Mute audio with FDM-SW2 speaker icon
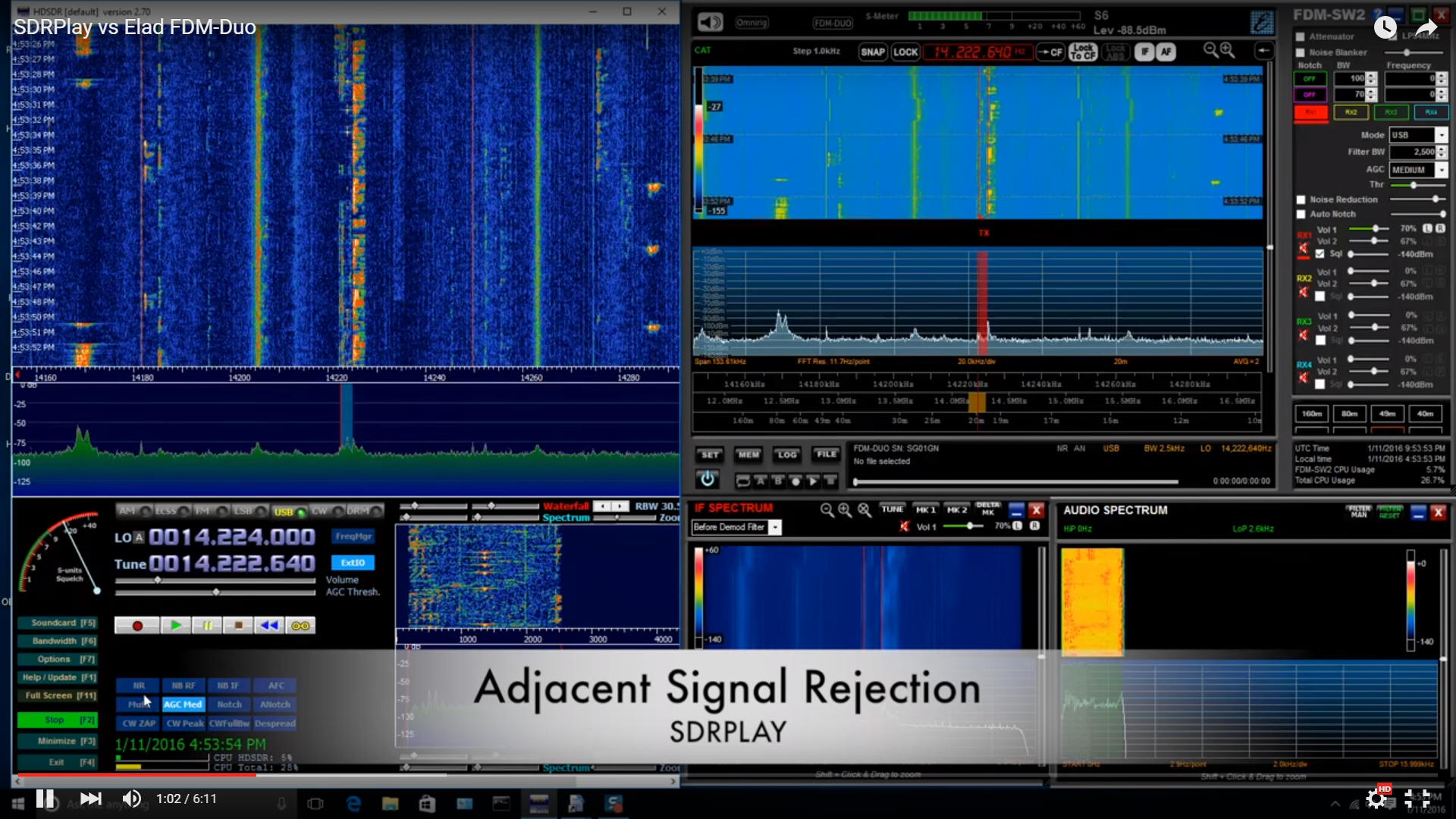This screenshot has width=1456, height=819. coord(710,22)
